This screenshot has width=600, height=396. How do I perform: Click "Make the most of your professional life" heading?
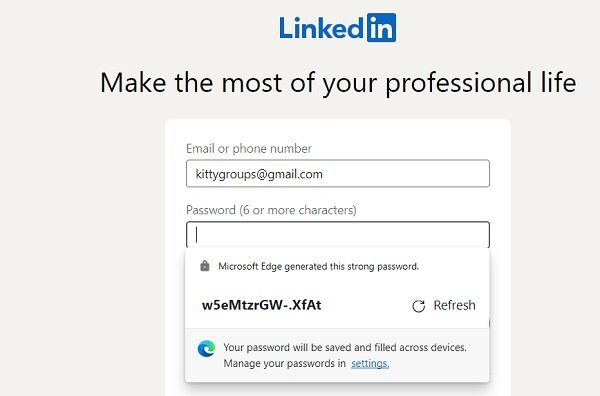point(338,83)
